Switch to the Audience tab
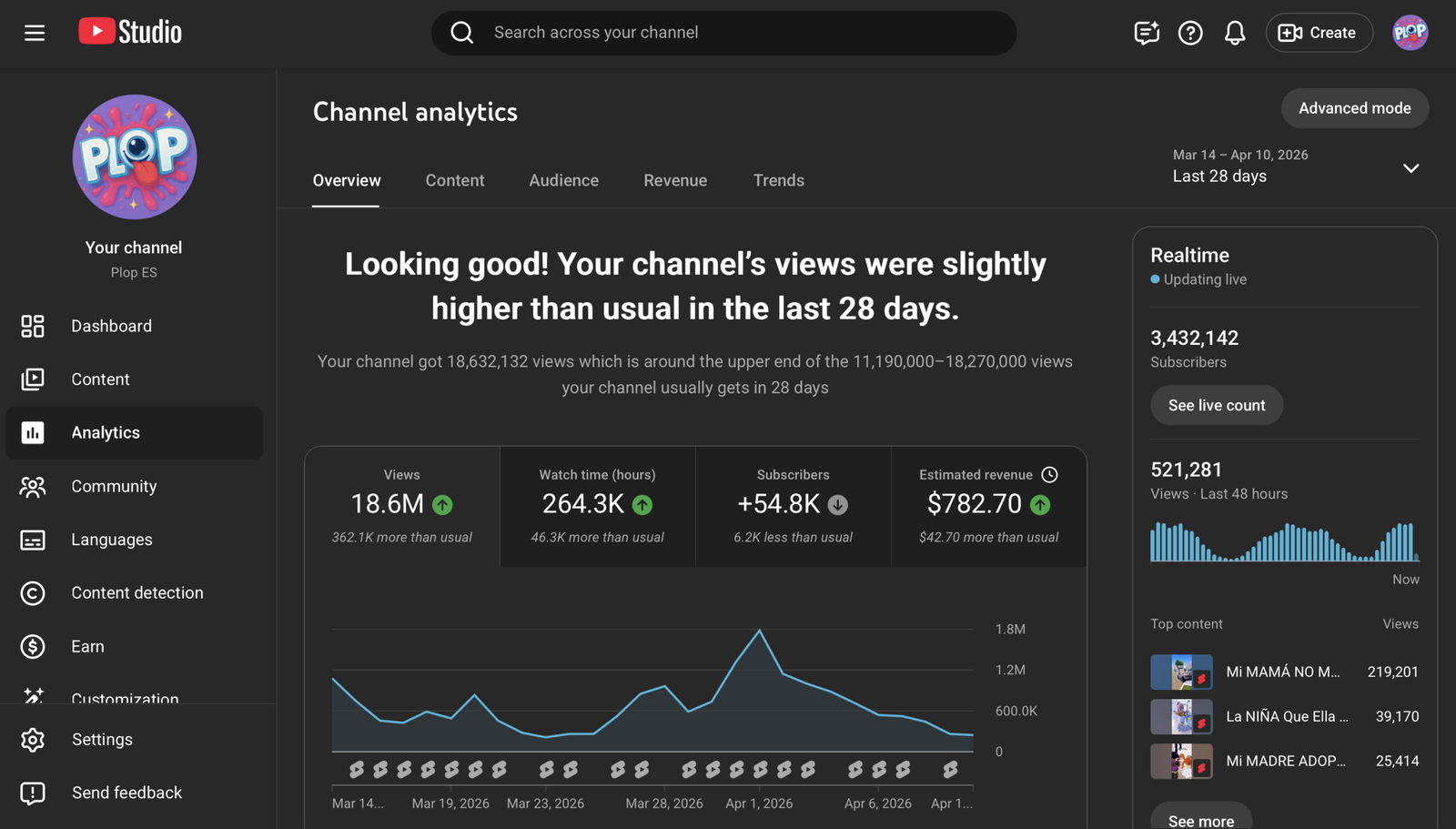 tap(563, 180)
